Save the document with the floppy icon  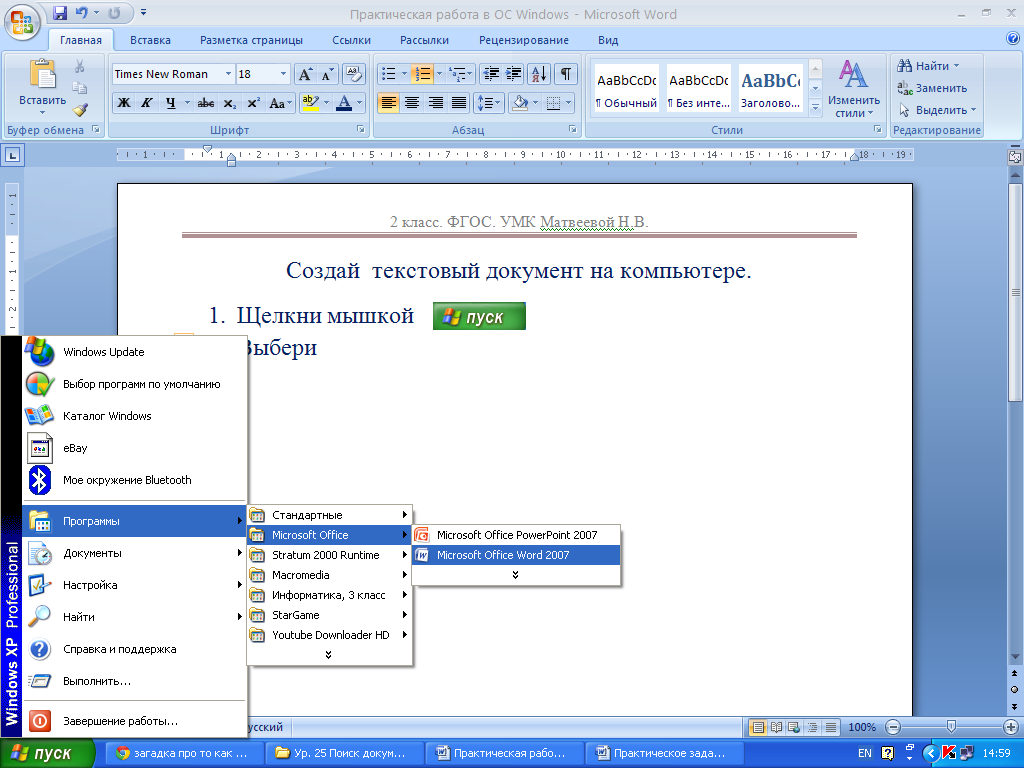click(60, 12)
